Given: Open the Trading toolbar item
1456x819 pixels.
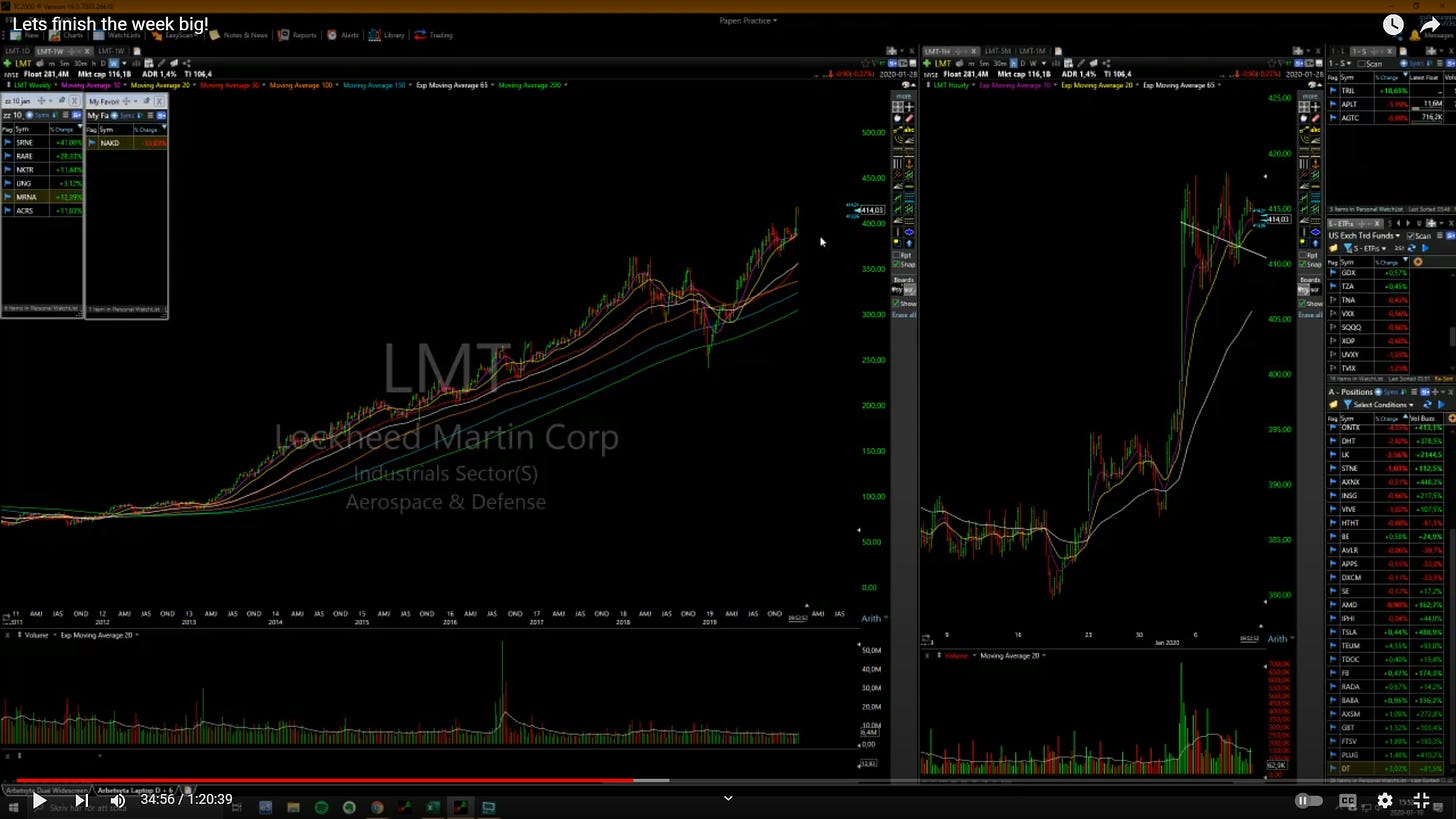Looking at the screenshot, I should click(434, 35).
